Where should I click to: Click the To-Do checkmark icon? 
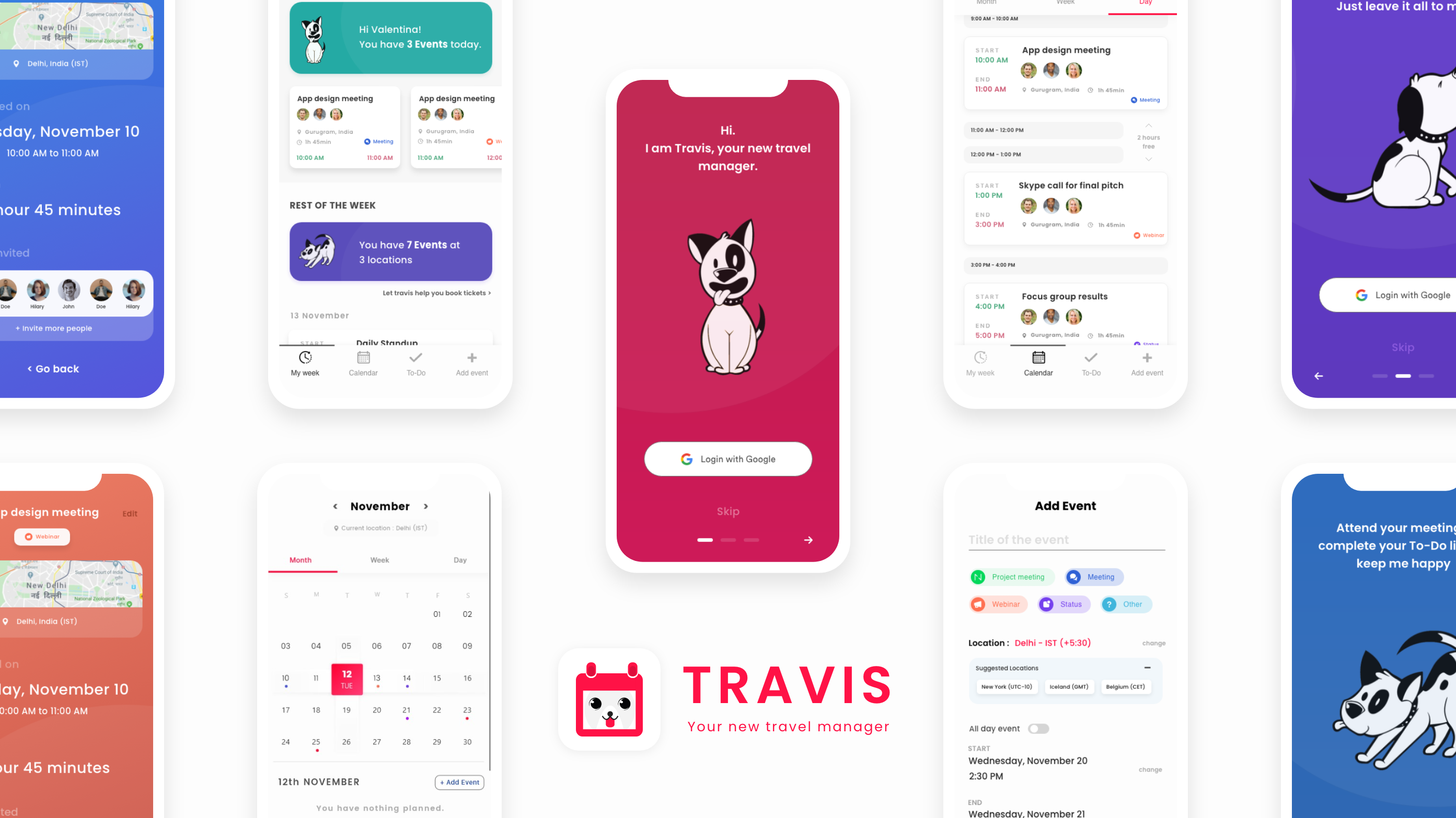[415, 358]
